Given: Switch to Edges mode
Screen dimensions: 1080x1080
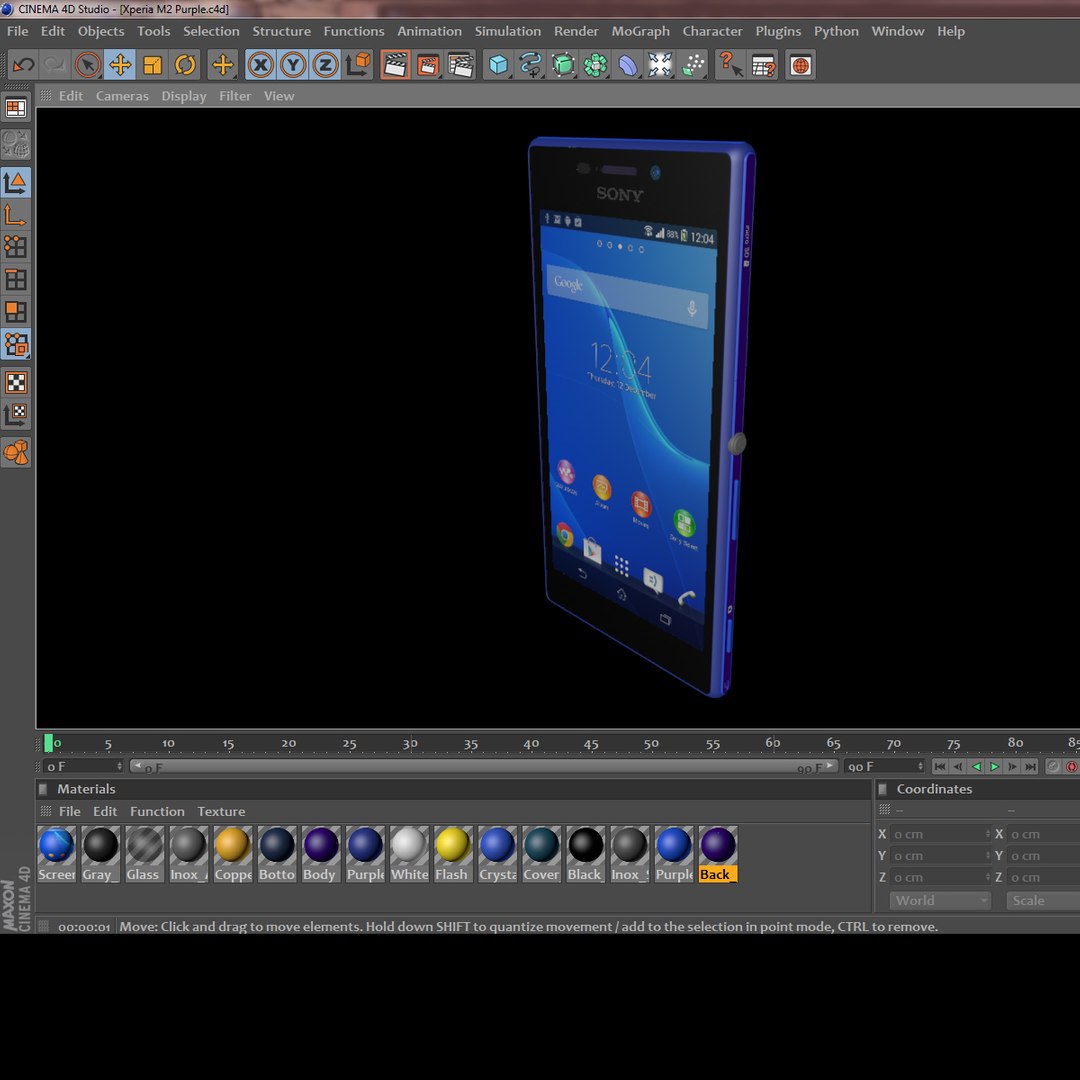Looking at the screenshot, I should click(16, 280).
